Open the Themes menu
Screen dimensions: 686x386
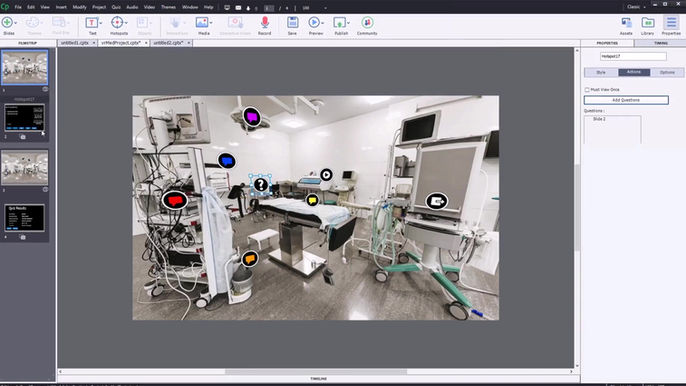(168, 7)
